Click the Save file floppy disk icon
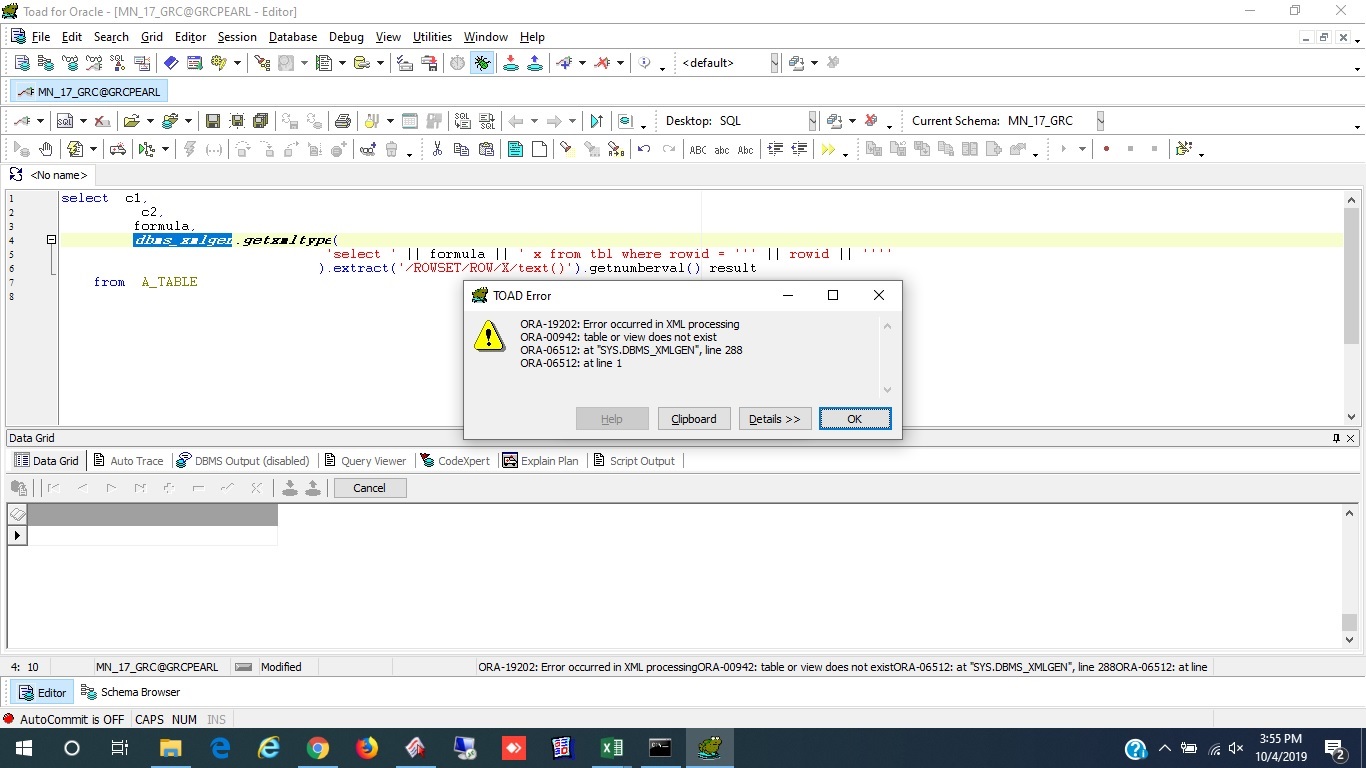 click(212, 121)
